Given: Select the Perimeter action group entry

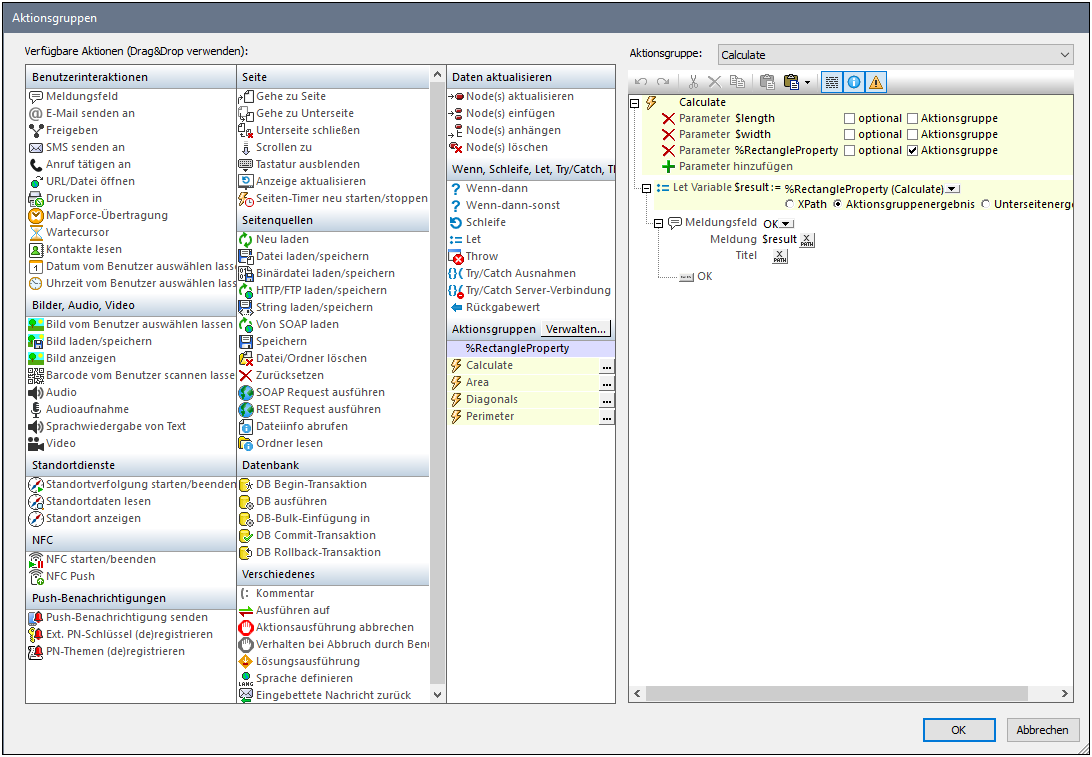Looking at the screenshot, I should tap(490, 417).
